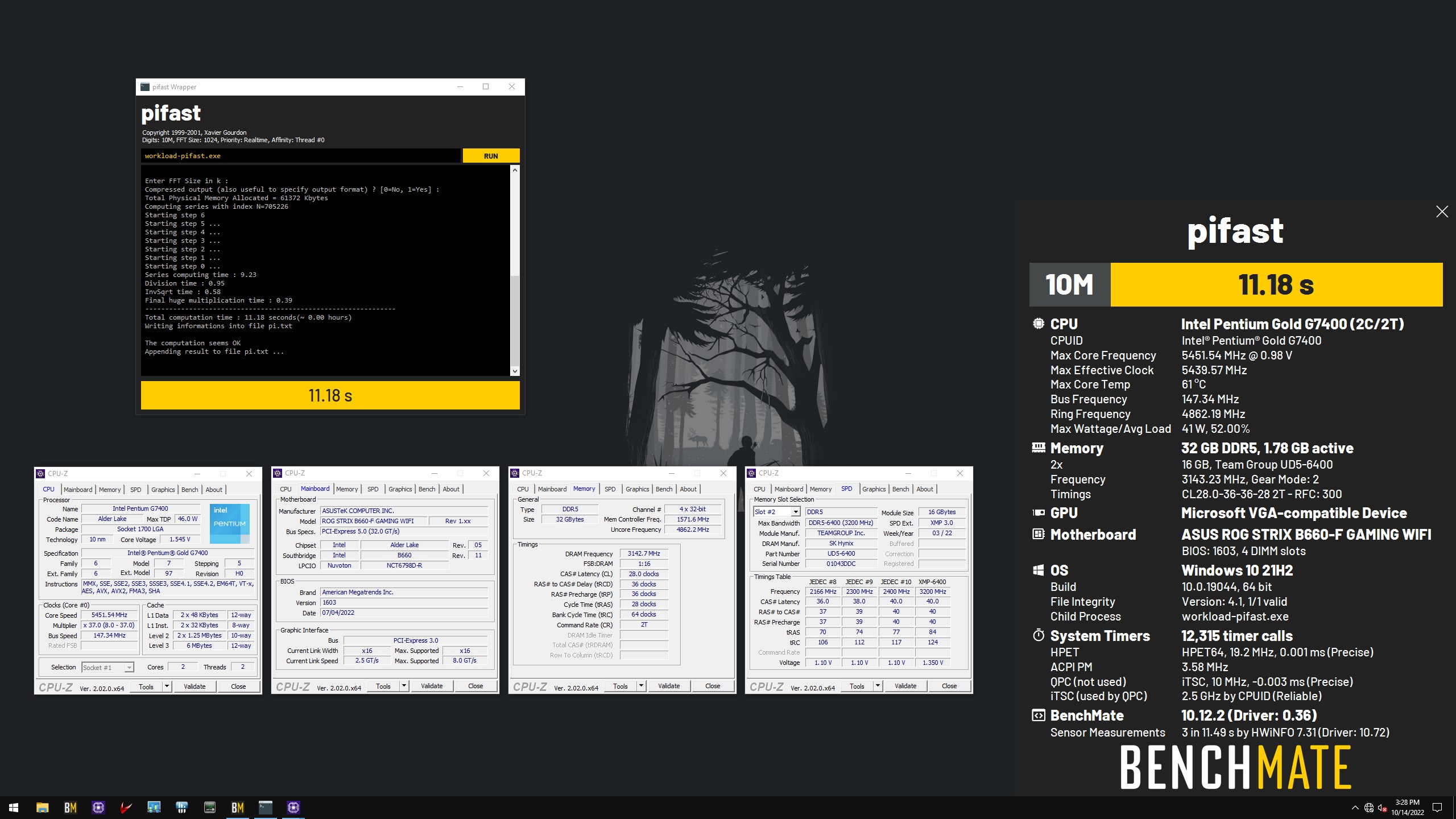Click the CPU chip icon in BenchMate panel

tap(1038, 324)
